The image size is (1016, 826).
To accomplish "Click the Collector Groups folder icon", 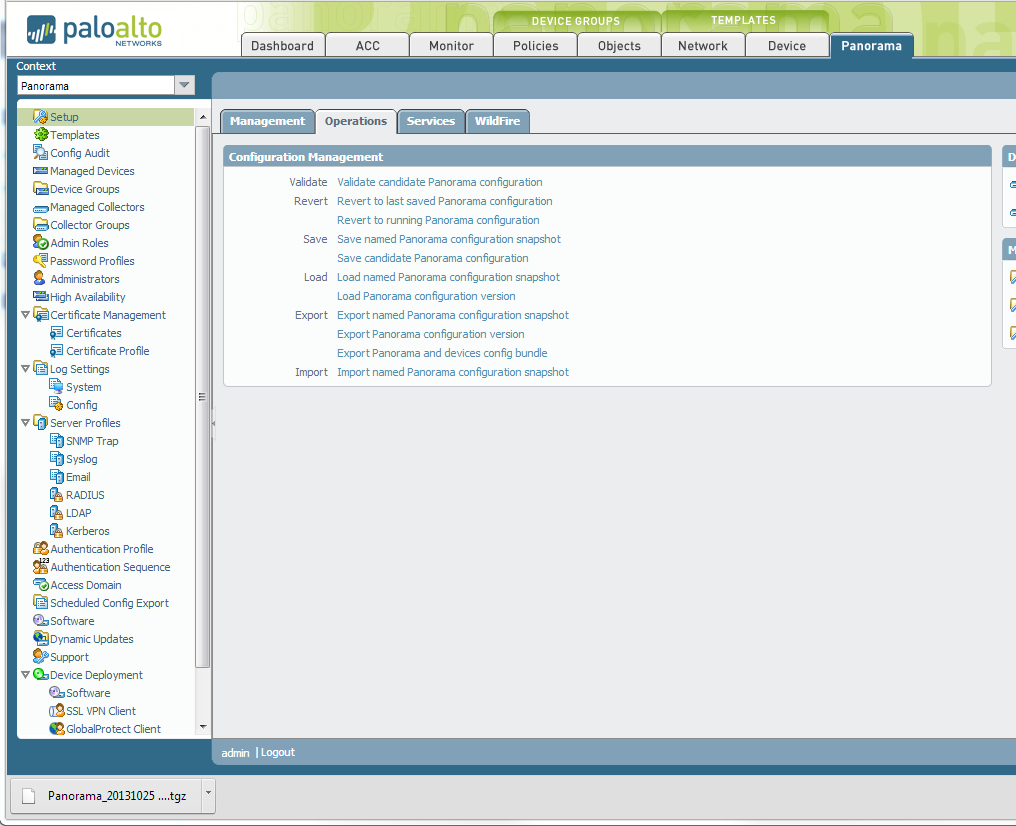I will click(40, 225).
